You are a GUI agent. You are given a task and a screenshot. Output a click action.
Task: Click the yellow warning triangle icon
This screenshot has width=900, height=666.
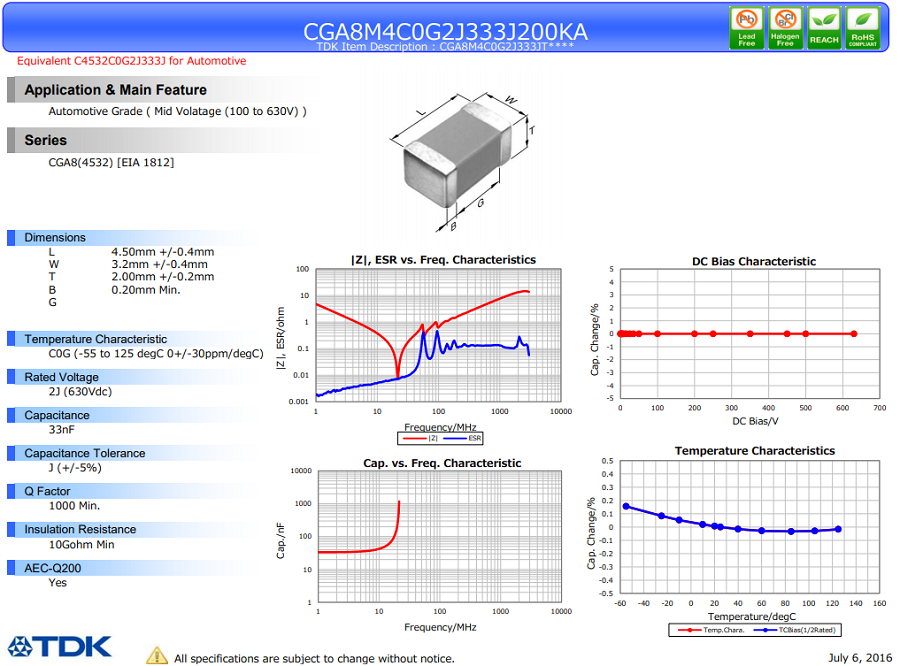coord(157,655)
